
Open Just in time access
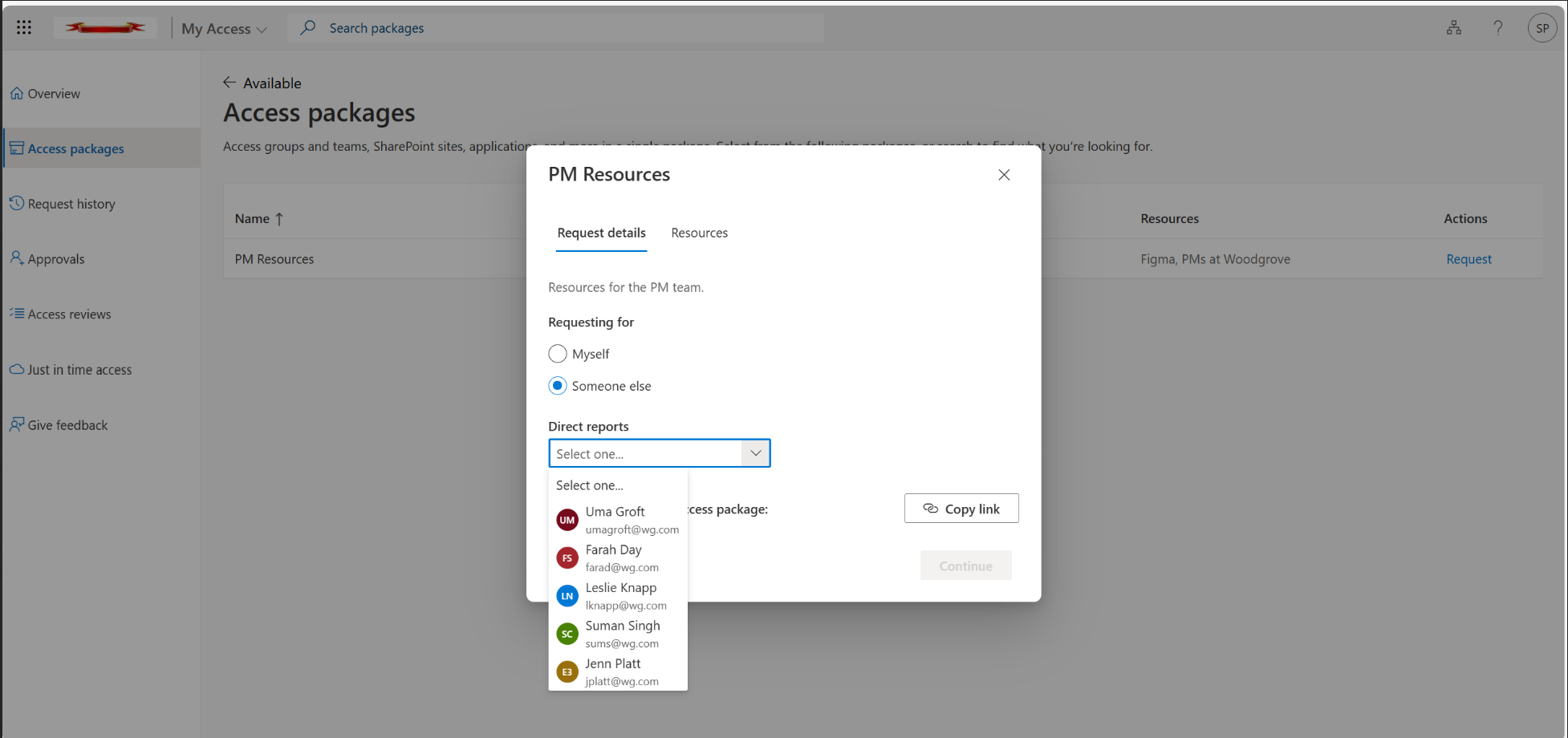(79, 369)
